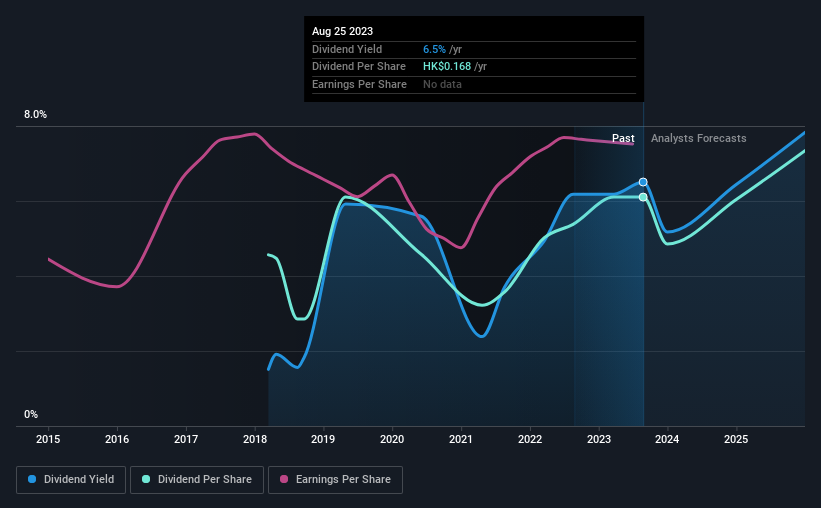Click the Aug 25 2023 tooltip date
The image size is (821, 508).
[342, 31]
